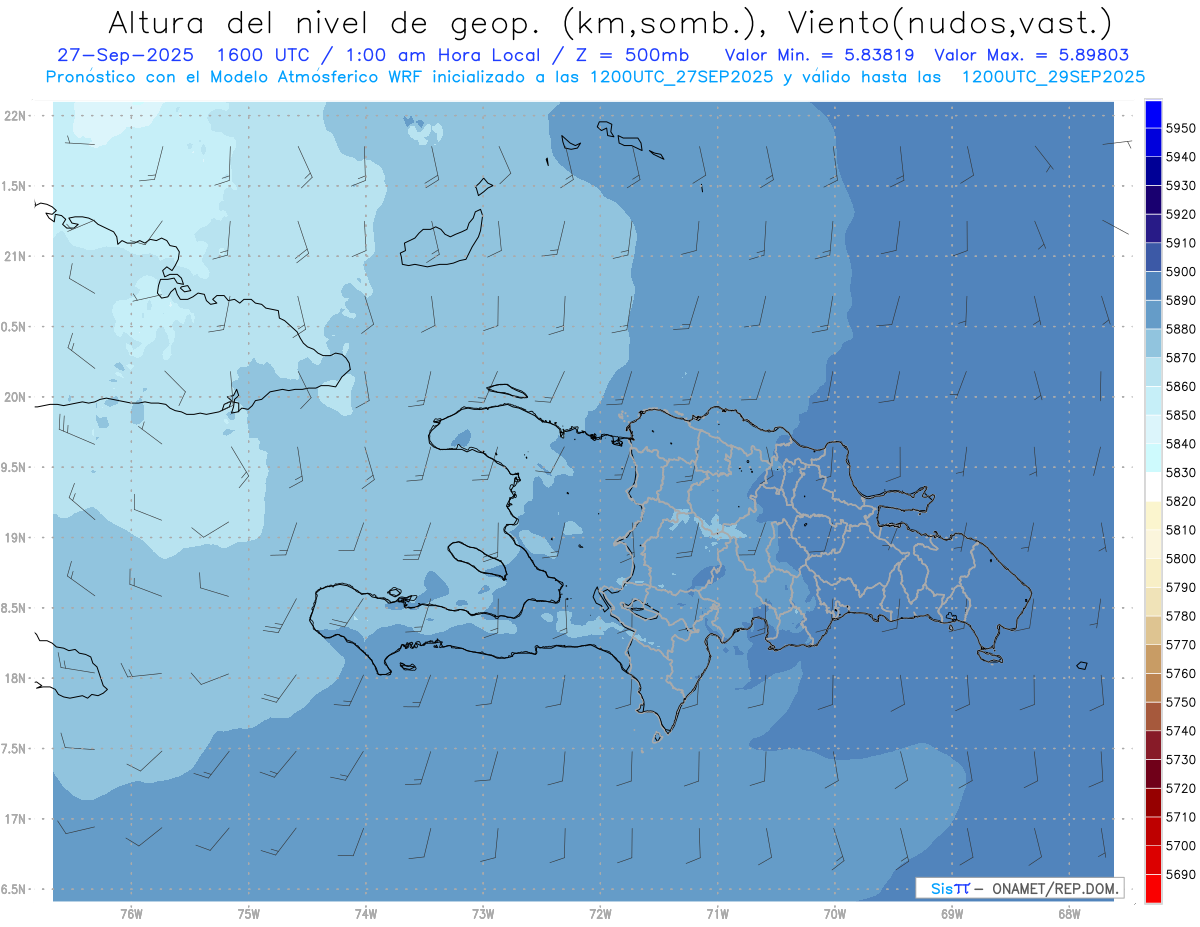Click the '5800' colorbar value
This screenshot has width=1200, height=927.
[1181, 558]
